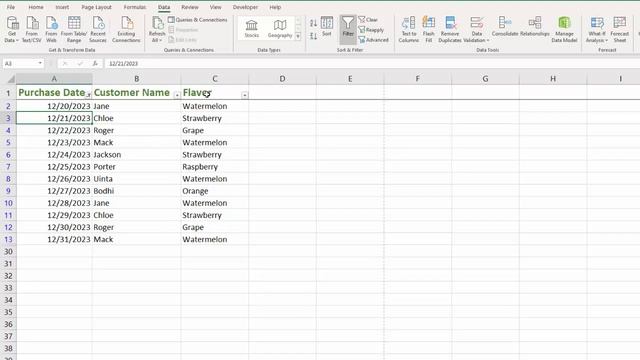Switch to the Home tab

[36, 7]
